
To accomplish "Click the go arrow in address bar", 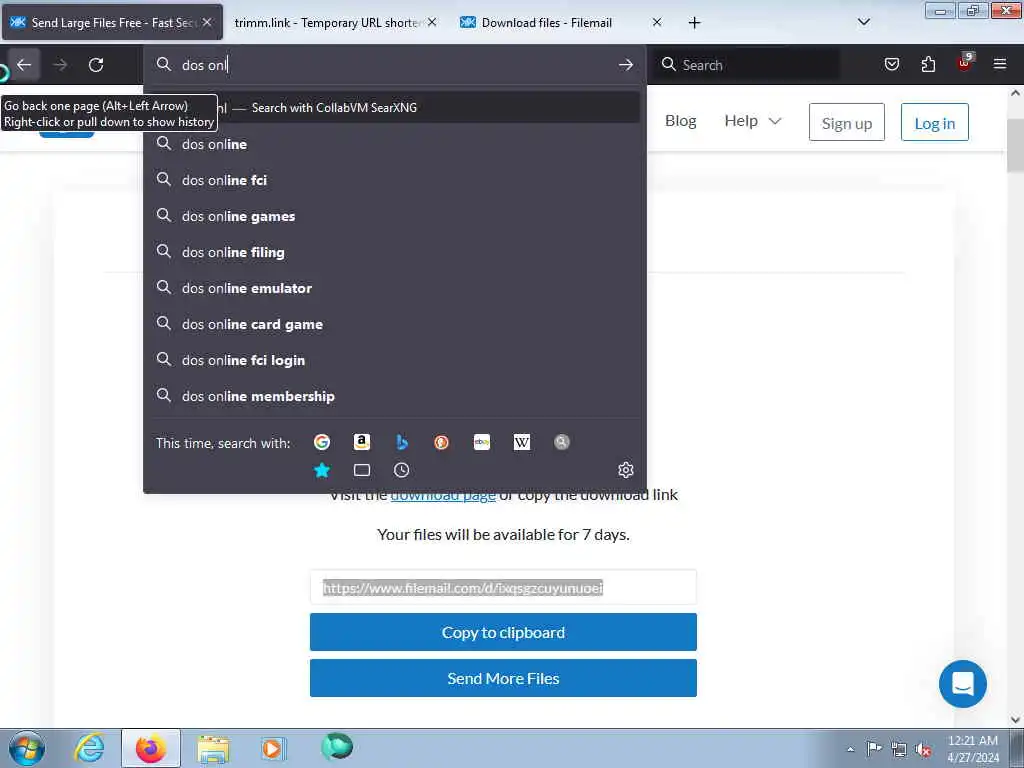I will (626, 65).
